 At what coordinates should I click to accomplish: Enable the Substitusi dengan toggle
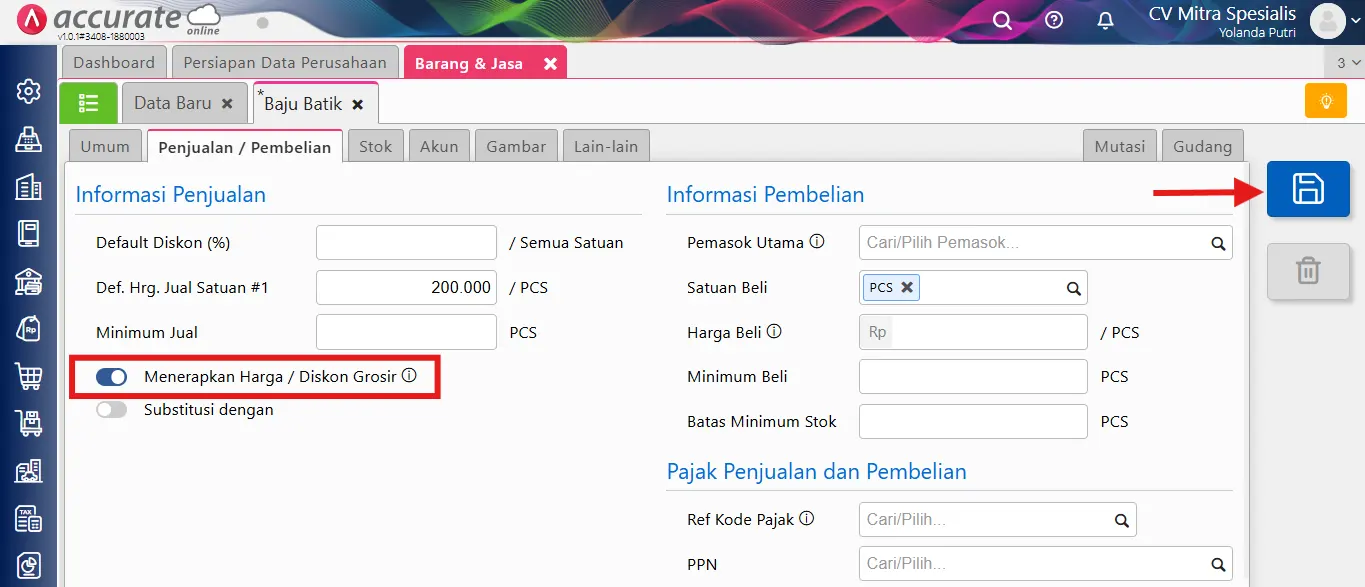(x=111, y=409)
